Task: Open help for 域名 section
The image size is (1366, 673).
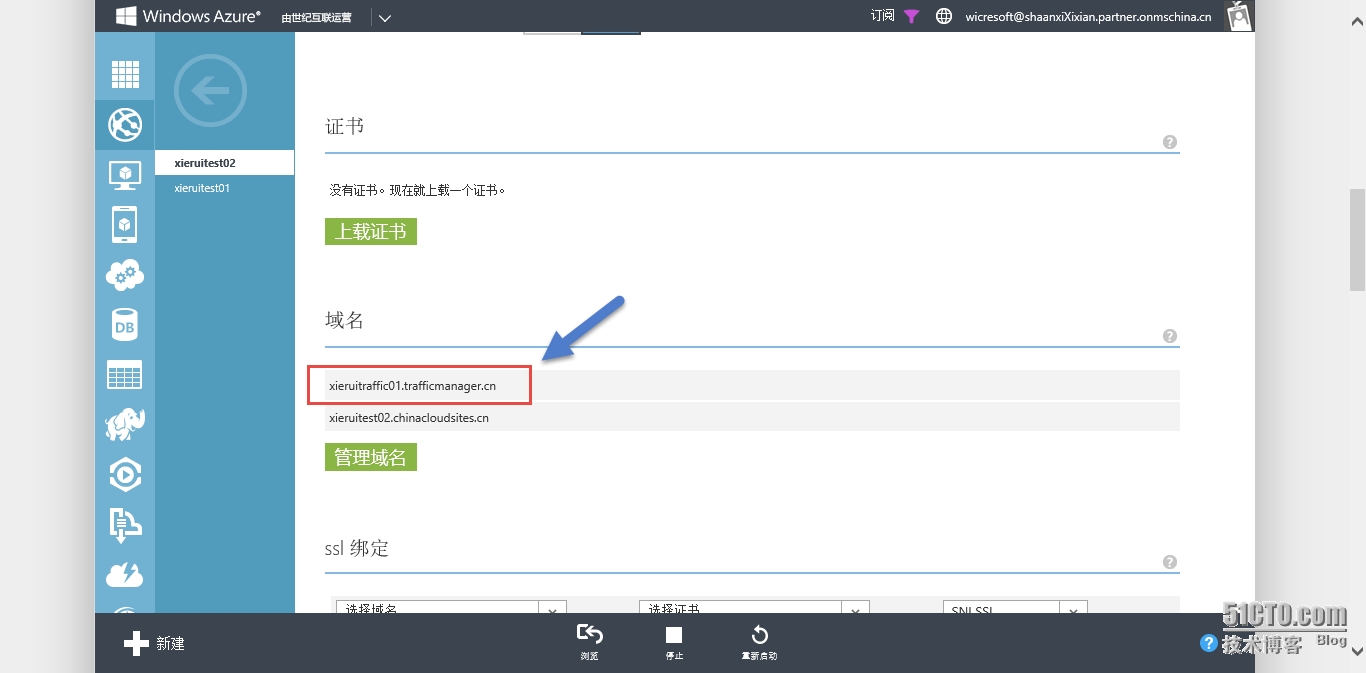Action: pyautogui.click(x=1170, y=336)
